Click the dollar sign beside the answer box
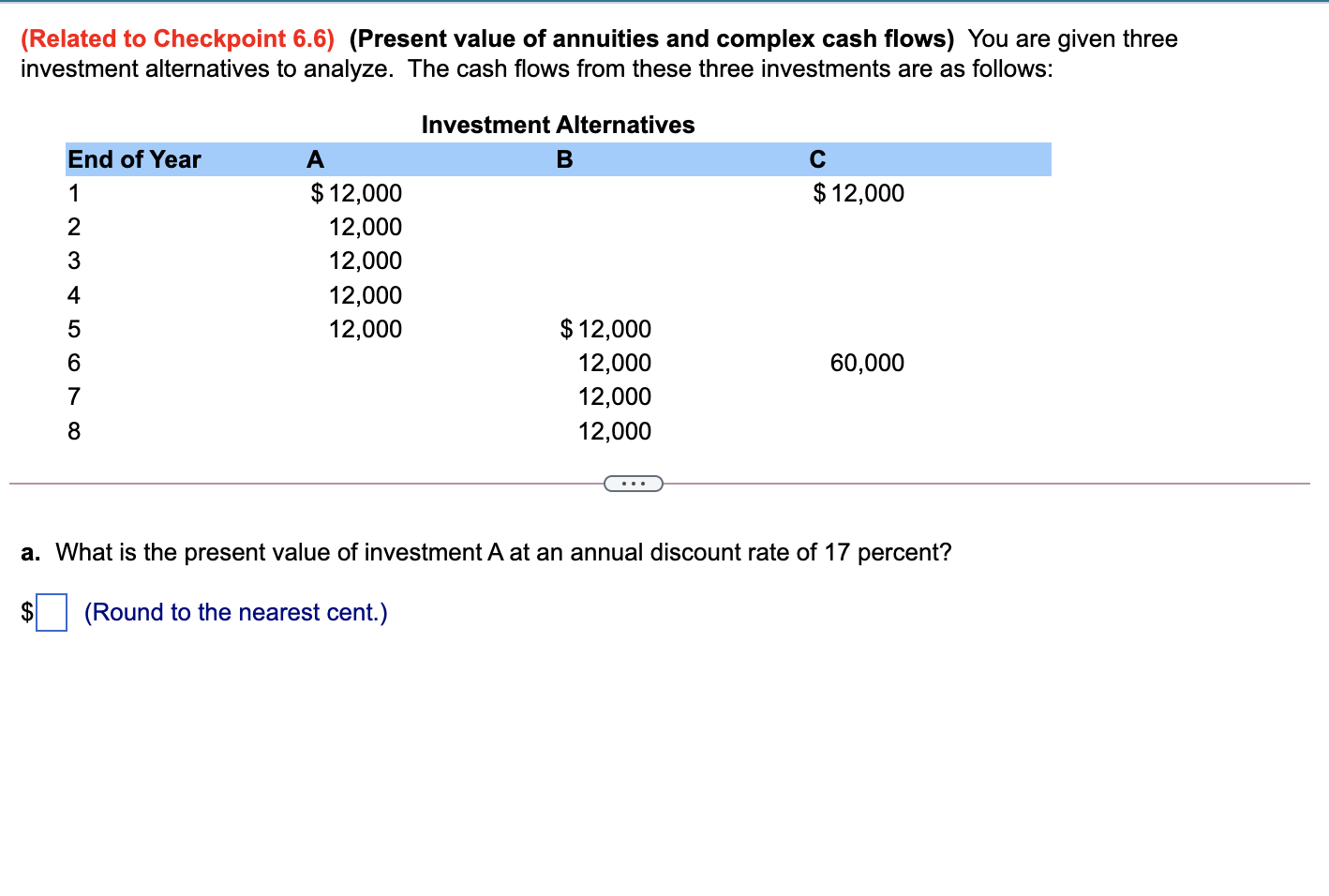Image resolution: width=1329 pixels, height=896 pixels. 25,612
